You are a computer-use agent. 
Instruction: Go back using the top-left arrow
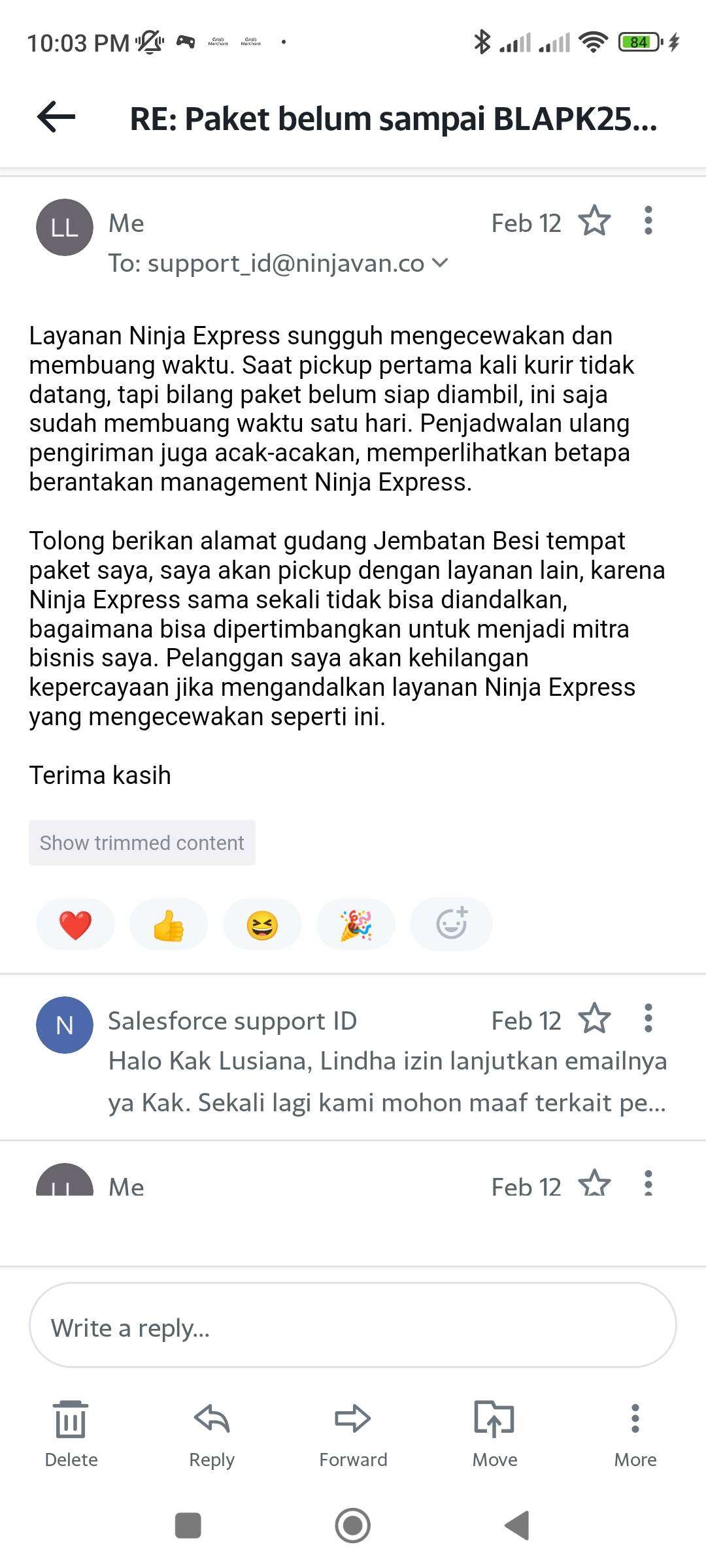(x=56, y=117)
